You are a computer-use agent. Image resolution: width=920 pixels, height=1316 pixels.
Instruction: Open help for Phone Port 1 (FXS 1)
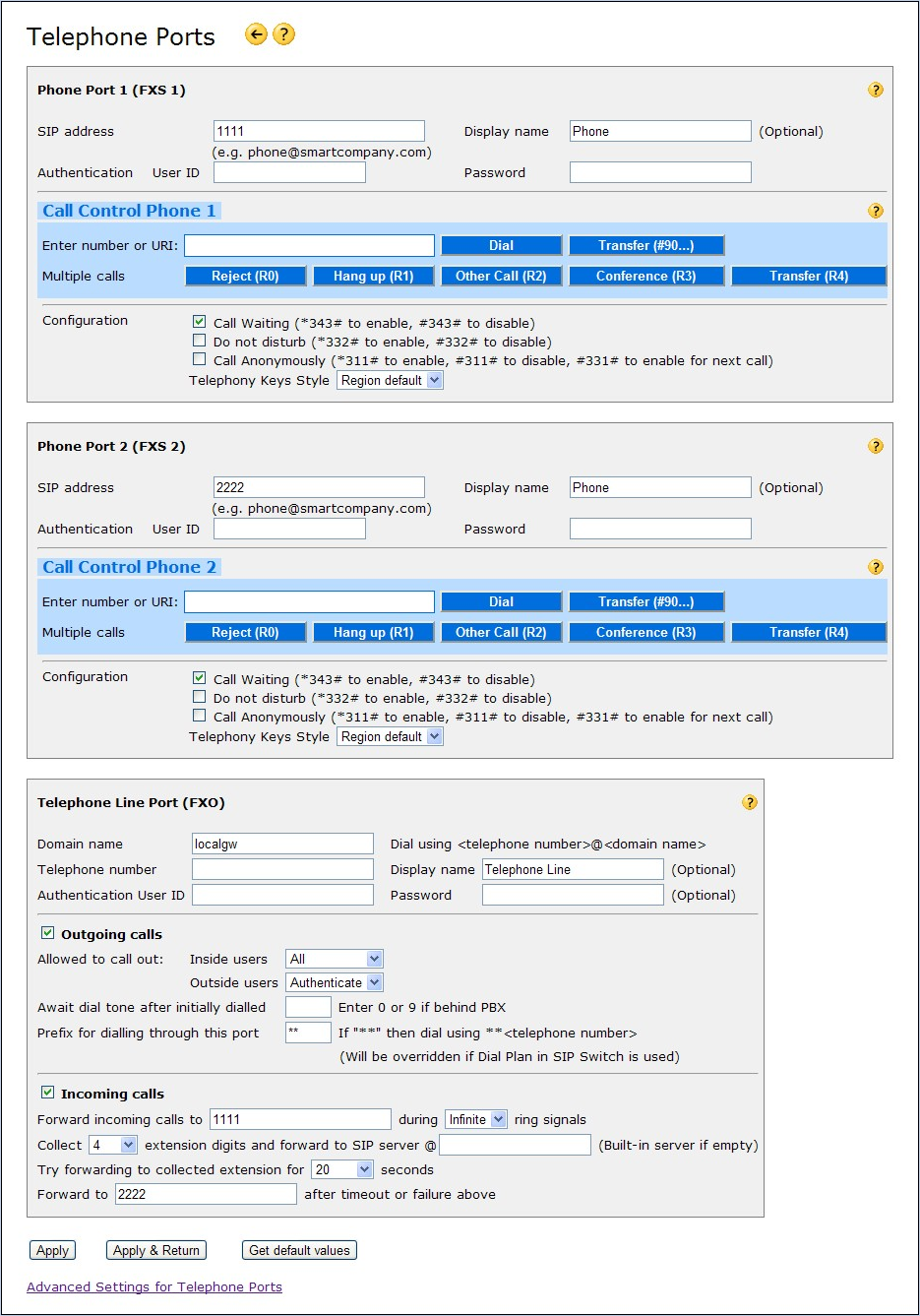(x=875, y=90)
